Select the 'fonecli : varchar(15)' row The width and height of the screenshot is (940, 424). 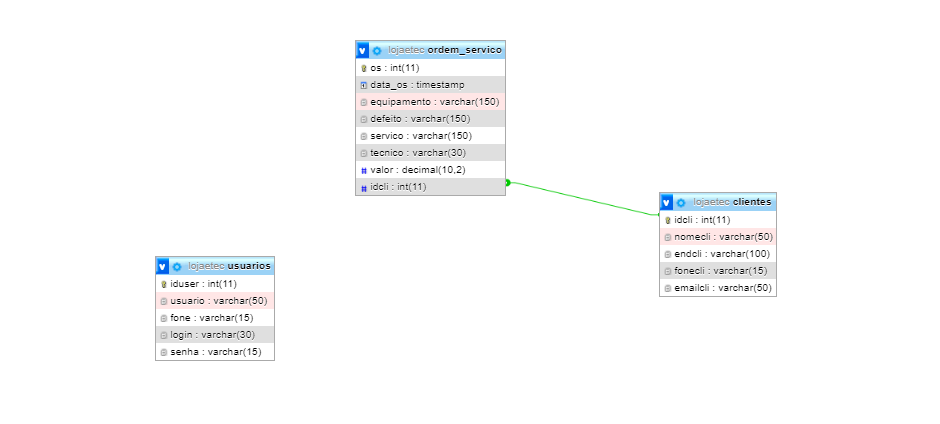718,271
